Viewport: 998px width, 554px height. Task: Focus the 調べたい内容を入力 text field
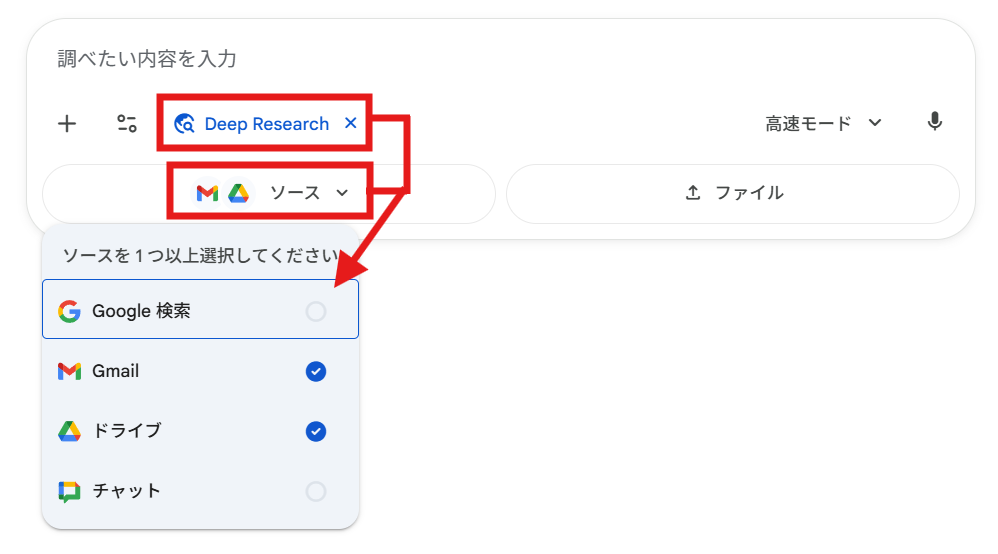point(500,59)
